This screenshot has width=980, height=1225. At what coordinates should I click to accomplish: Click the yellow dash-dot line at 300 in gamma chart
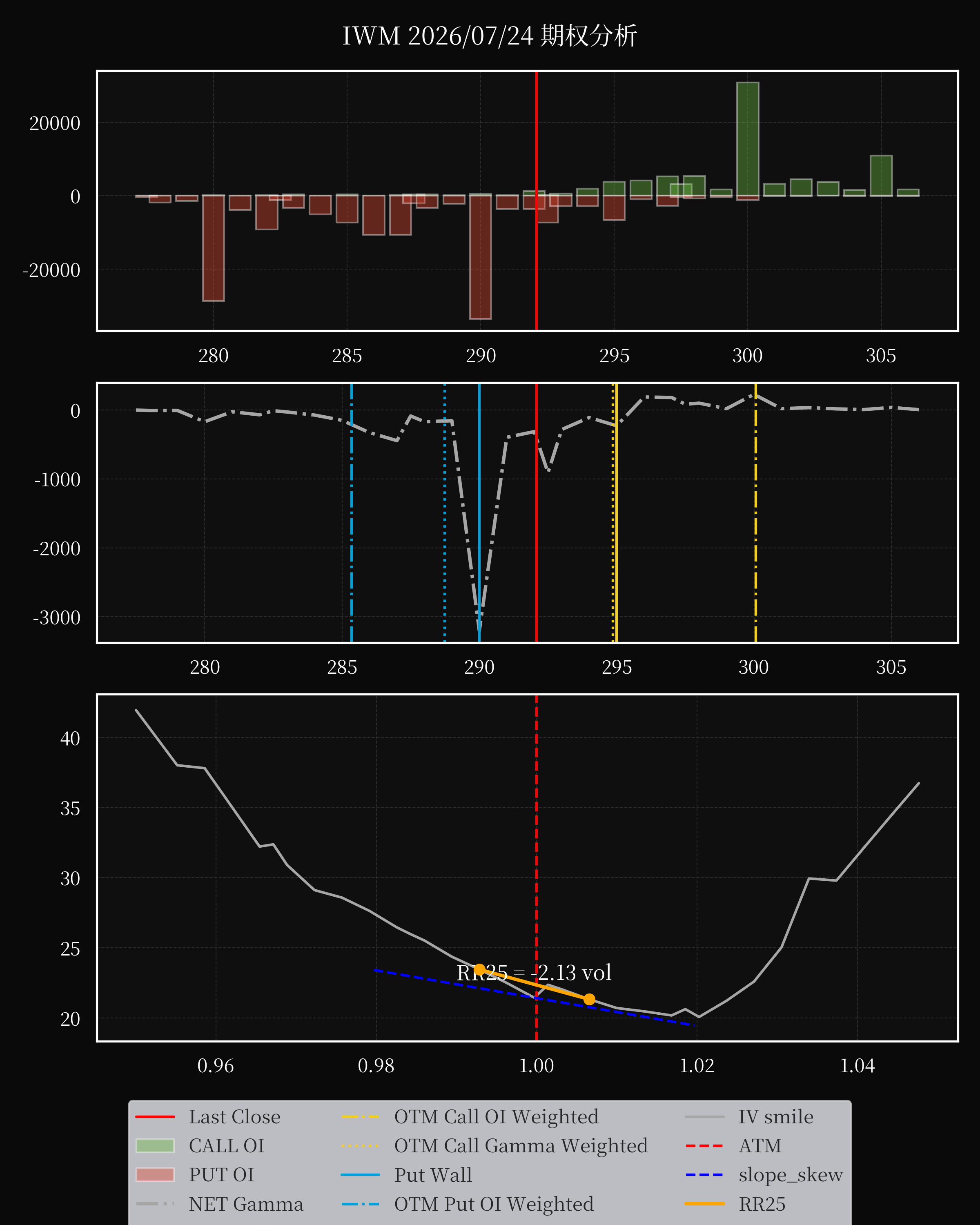click(755, 512)
